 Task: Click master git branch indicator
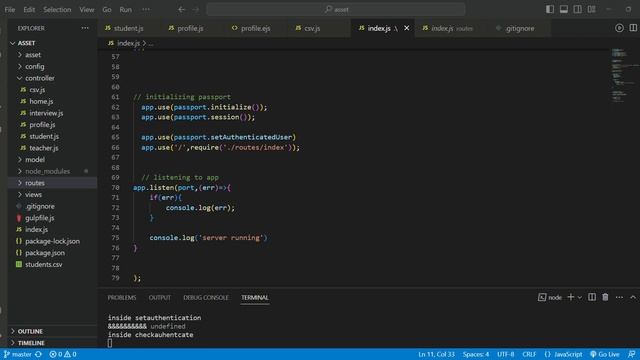18,354
